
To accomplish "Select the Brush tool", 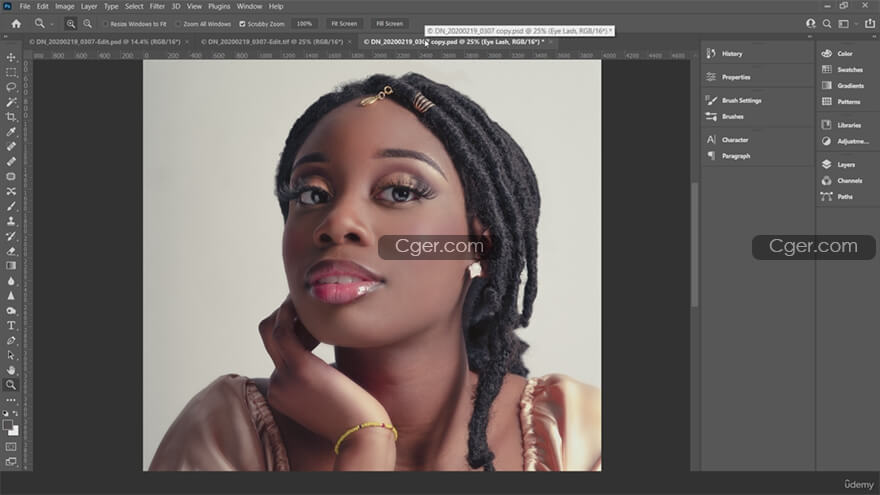I will point(11,207).
